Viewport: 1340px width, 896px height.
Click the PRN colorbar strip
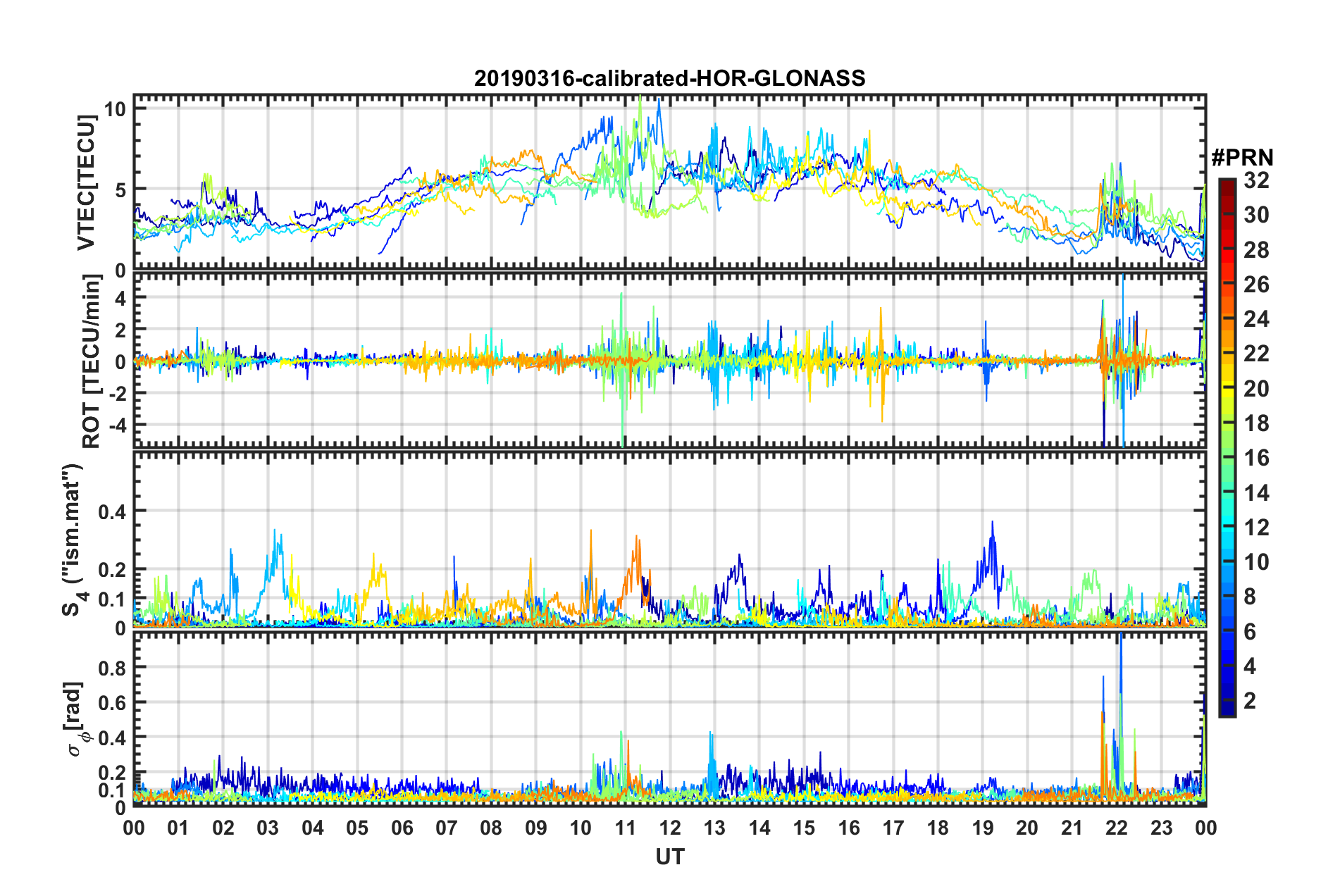[x=1227, y=448]
